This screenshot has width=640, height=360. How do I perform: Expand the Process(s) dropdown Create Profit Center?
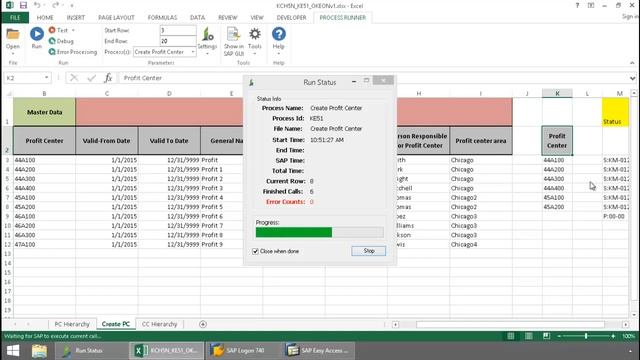[193, 52]
